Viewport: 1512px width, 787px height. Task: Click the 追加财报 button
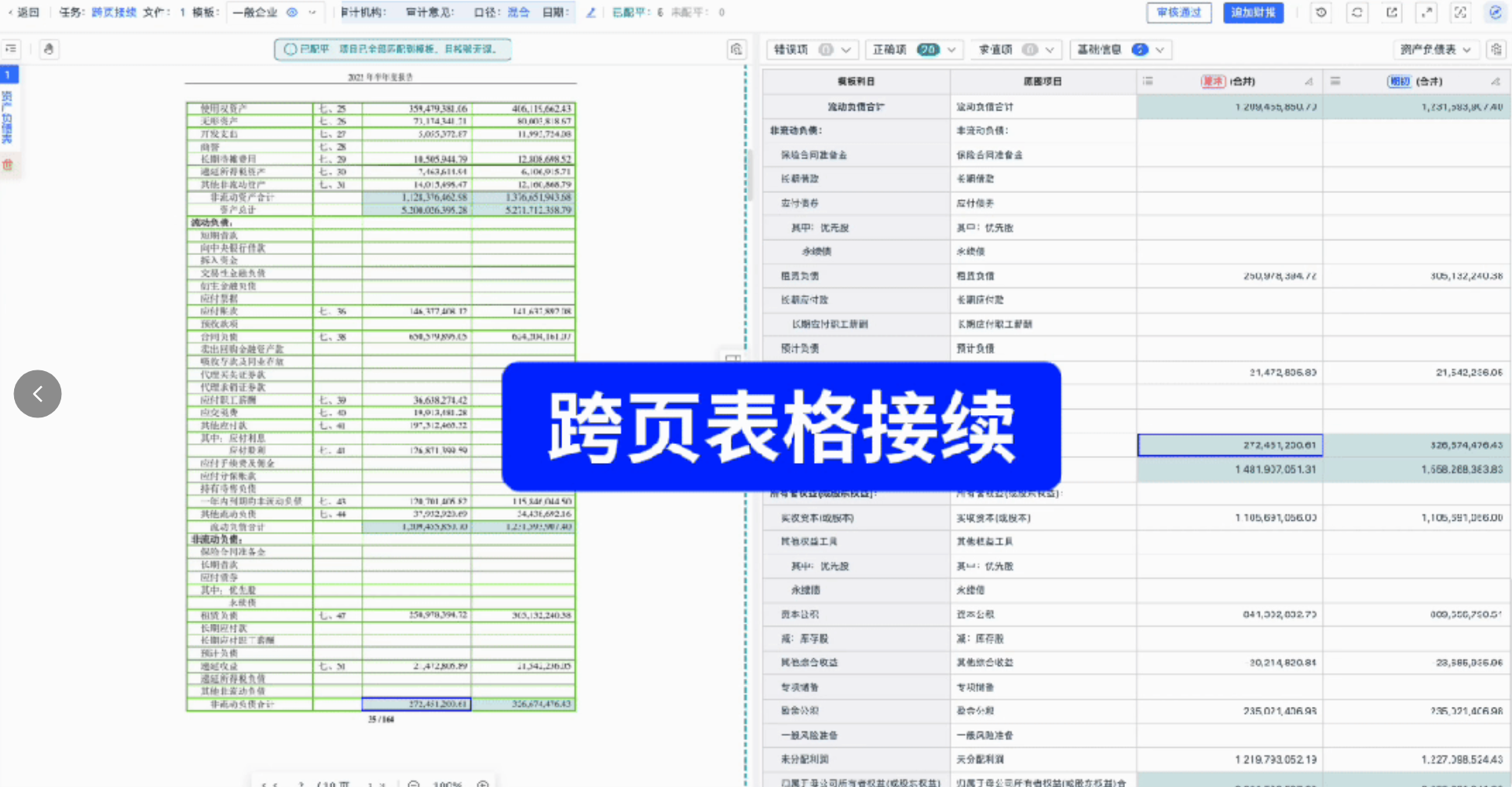point(1253,13)
